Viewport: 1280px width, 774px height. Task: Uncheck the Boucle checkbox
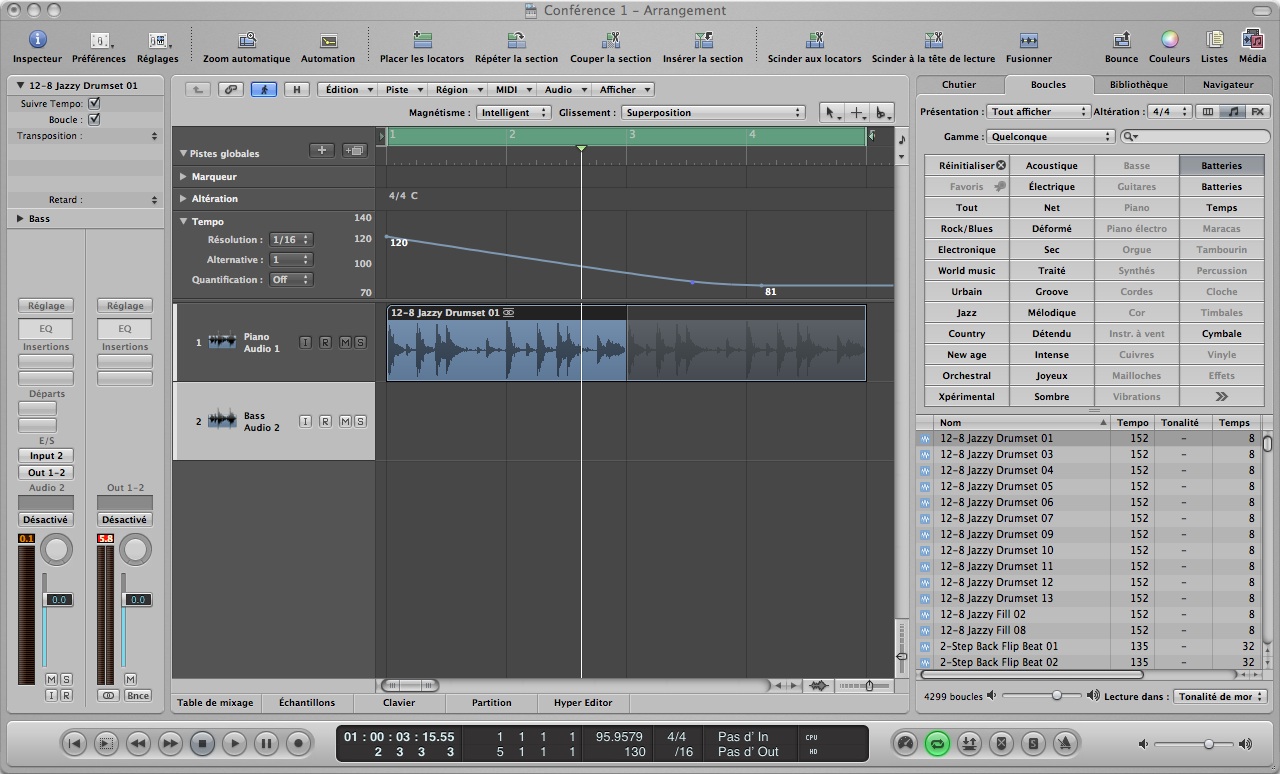94,119
